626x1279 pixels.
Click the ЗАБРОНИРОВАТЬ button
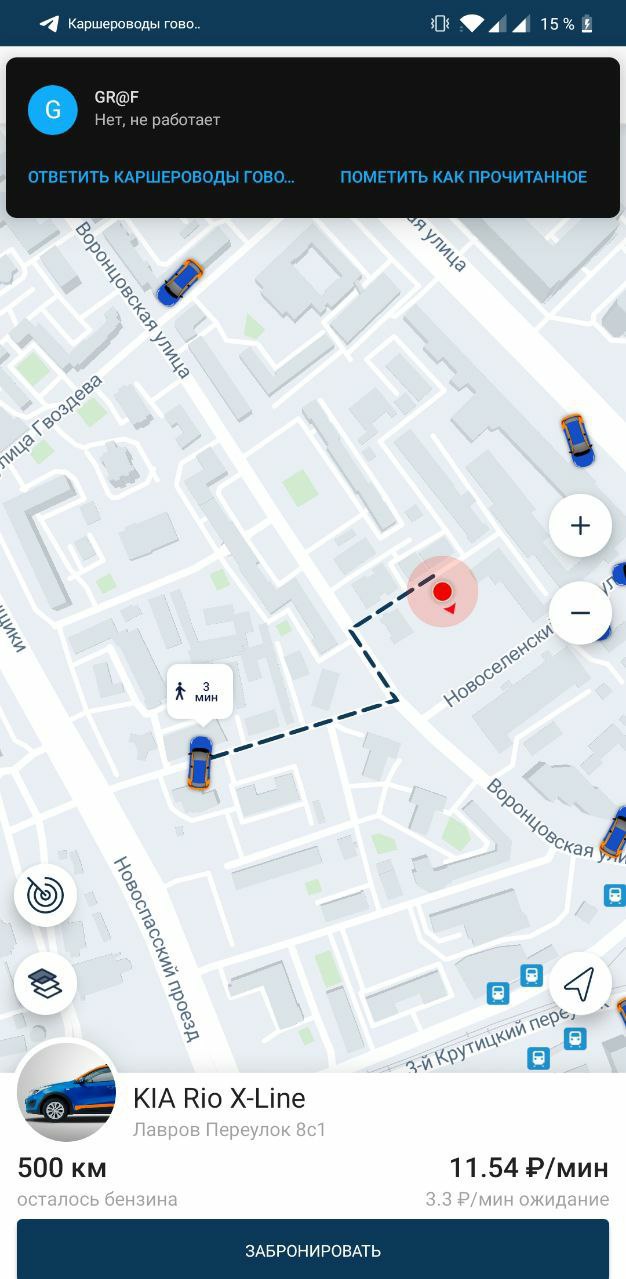pos(313,1250)
